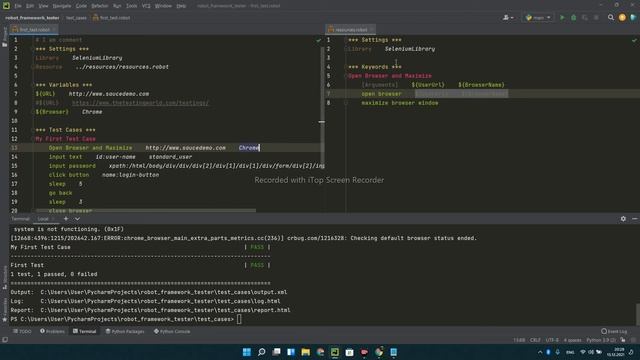
Task: Collapse the Settings section fold on line 2
Action: tap(33, 49)
